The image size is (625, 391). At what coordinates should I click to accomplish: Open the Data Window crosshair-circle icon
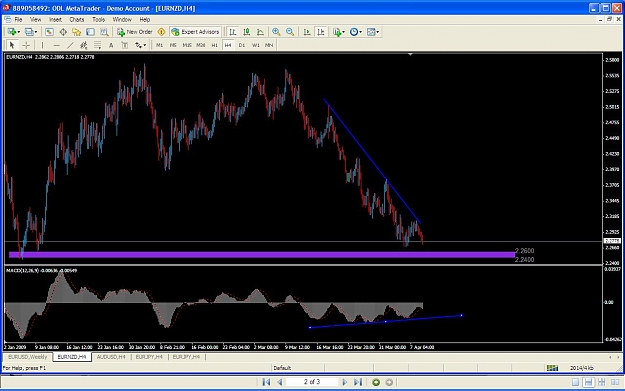pos(63,32)
